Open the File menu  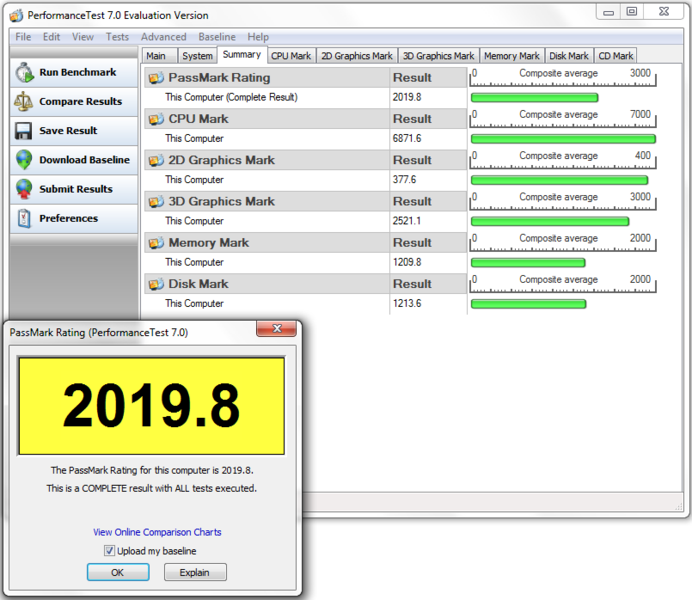pyautogui.click(x=23, y=37)
